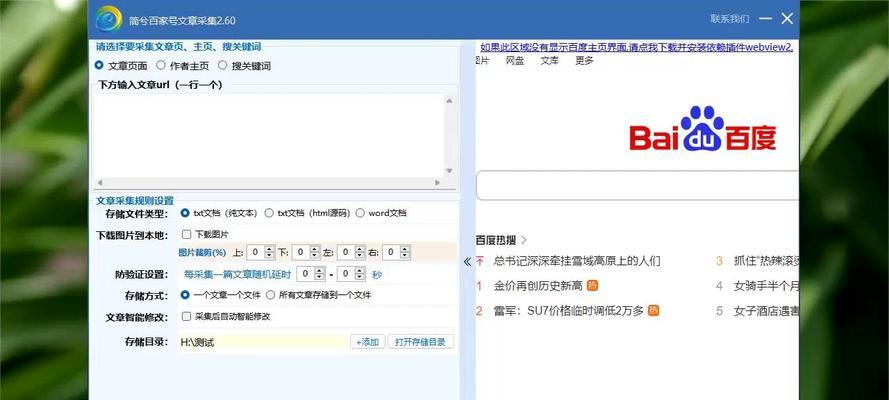Minimize the application window
The width and height of the screenshot is (889, 400).
765,19
